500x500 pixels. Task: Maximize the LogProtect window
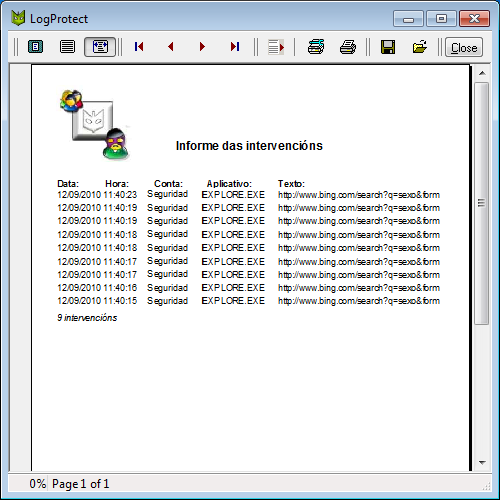click(x=441, y=19)
